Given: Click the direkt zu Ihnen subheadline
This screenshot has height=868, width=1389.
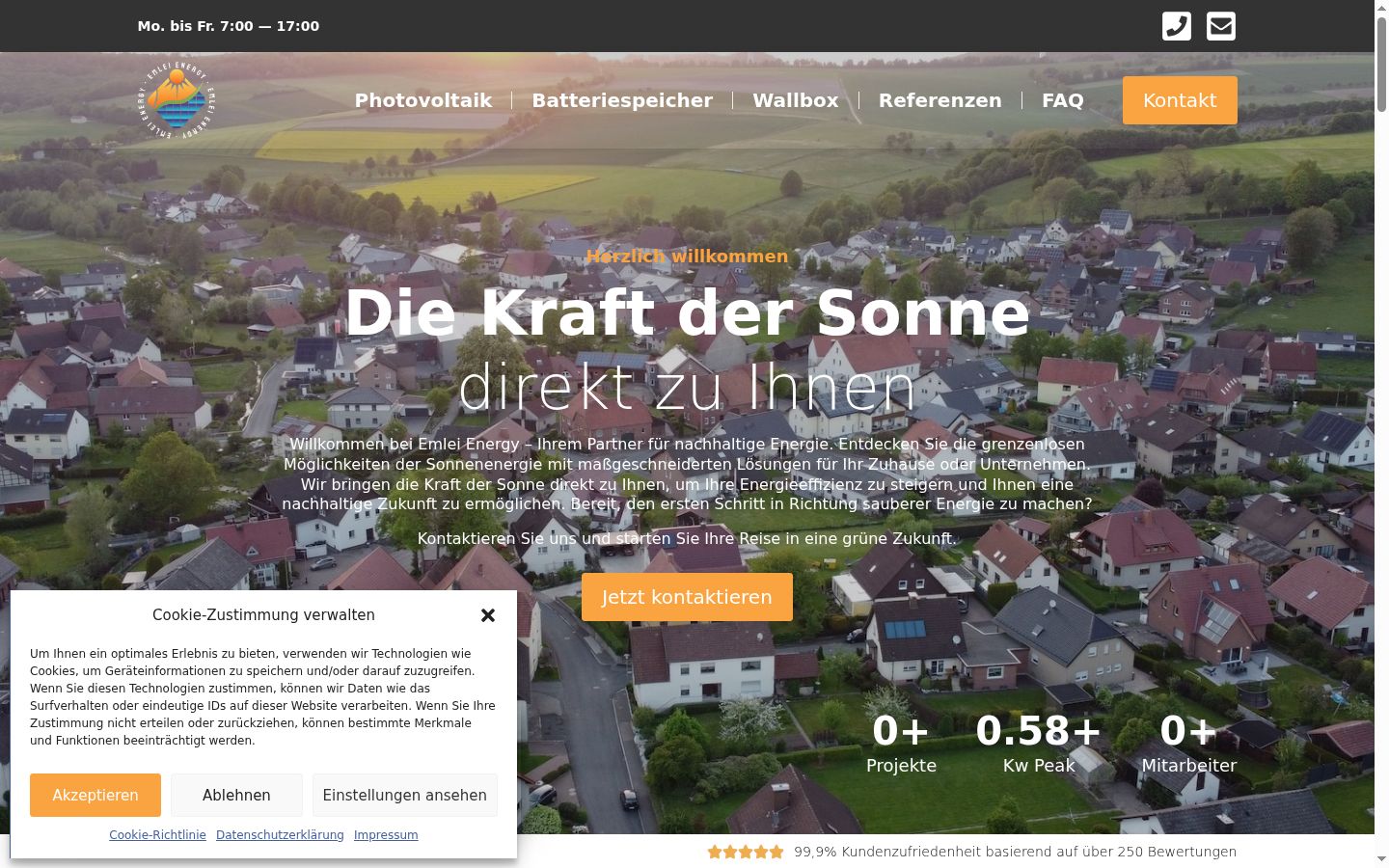Looking at the screenshot, I should [x=687, y=388].
